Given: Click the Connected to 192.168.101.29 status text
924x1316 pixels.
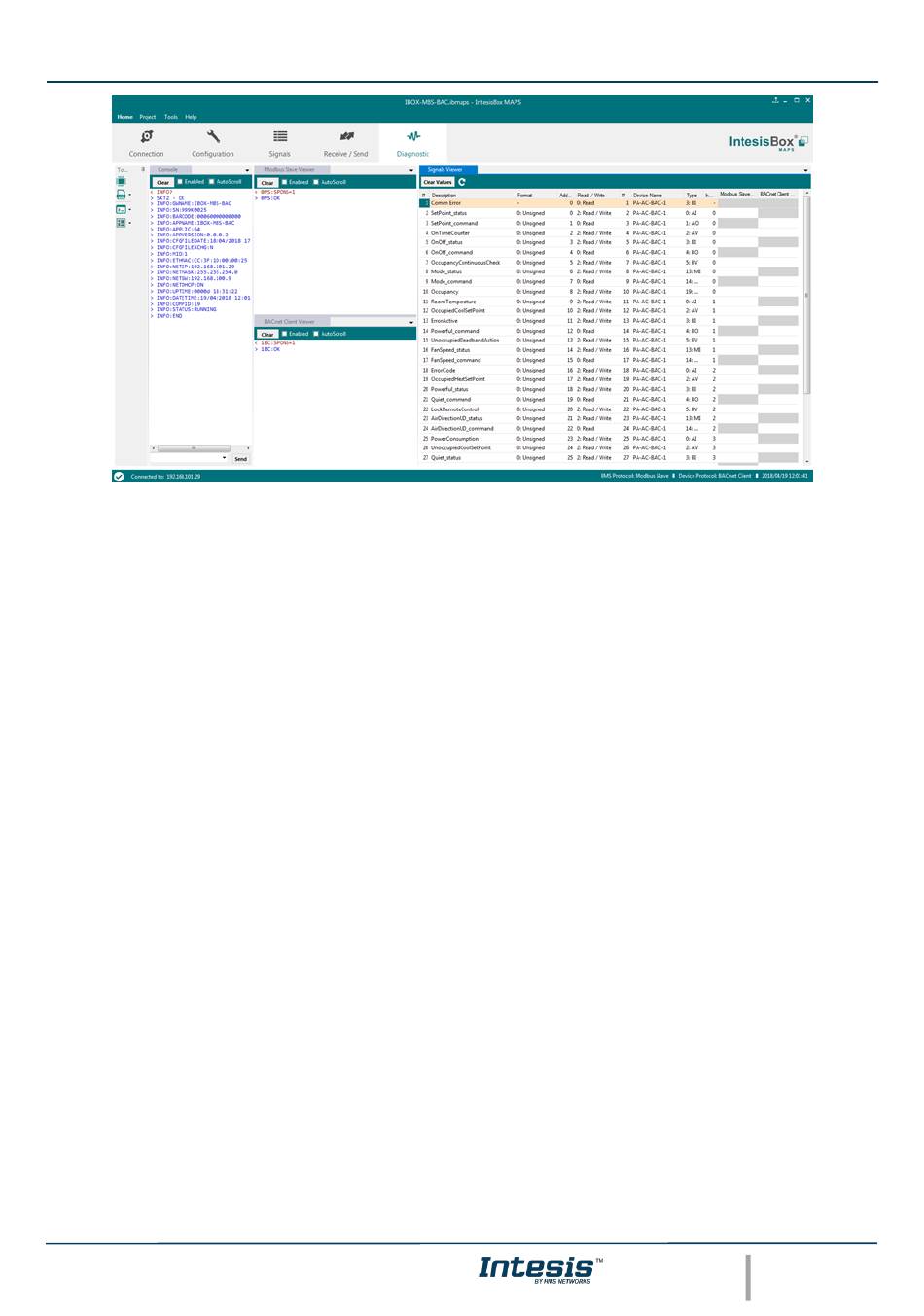Looking at the screenshot, I should [x=165, y=477].
